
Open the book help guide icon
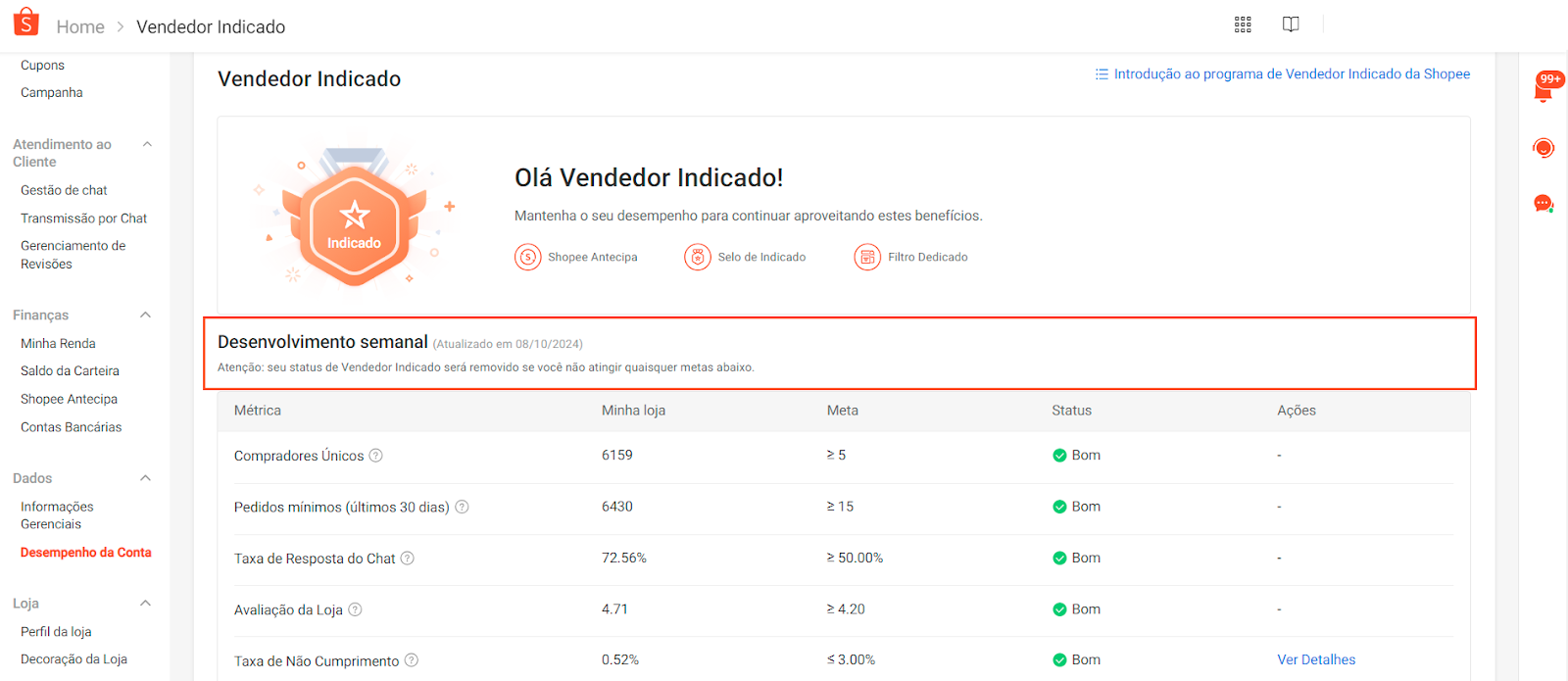pyautogui.click(x=1291, y=24)
